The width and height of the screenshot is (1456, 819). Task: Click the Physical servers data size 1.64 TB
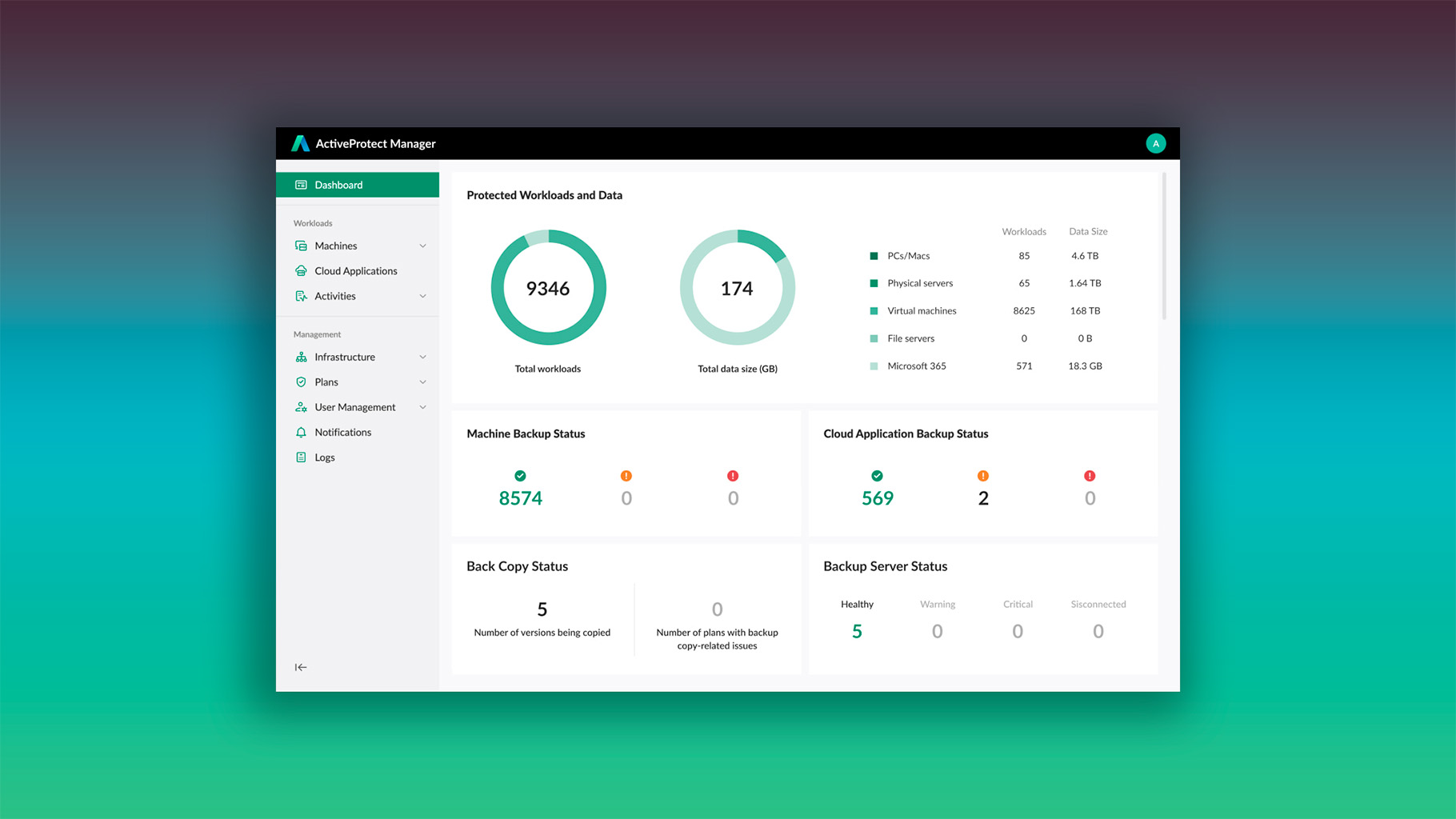1085,283
